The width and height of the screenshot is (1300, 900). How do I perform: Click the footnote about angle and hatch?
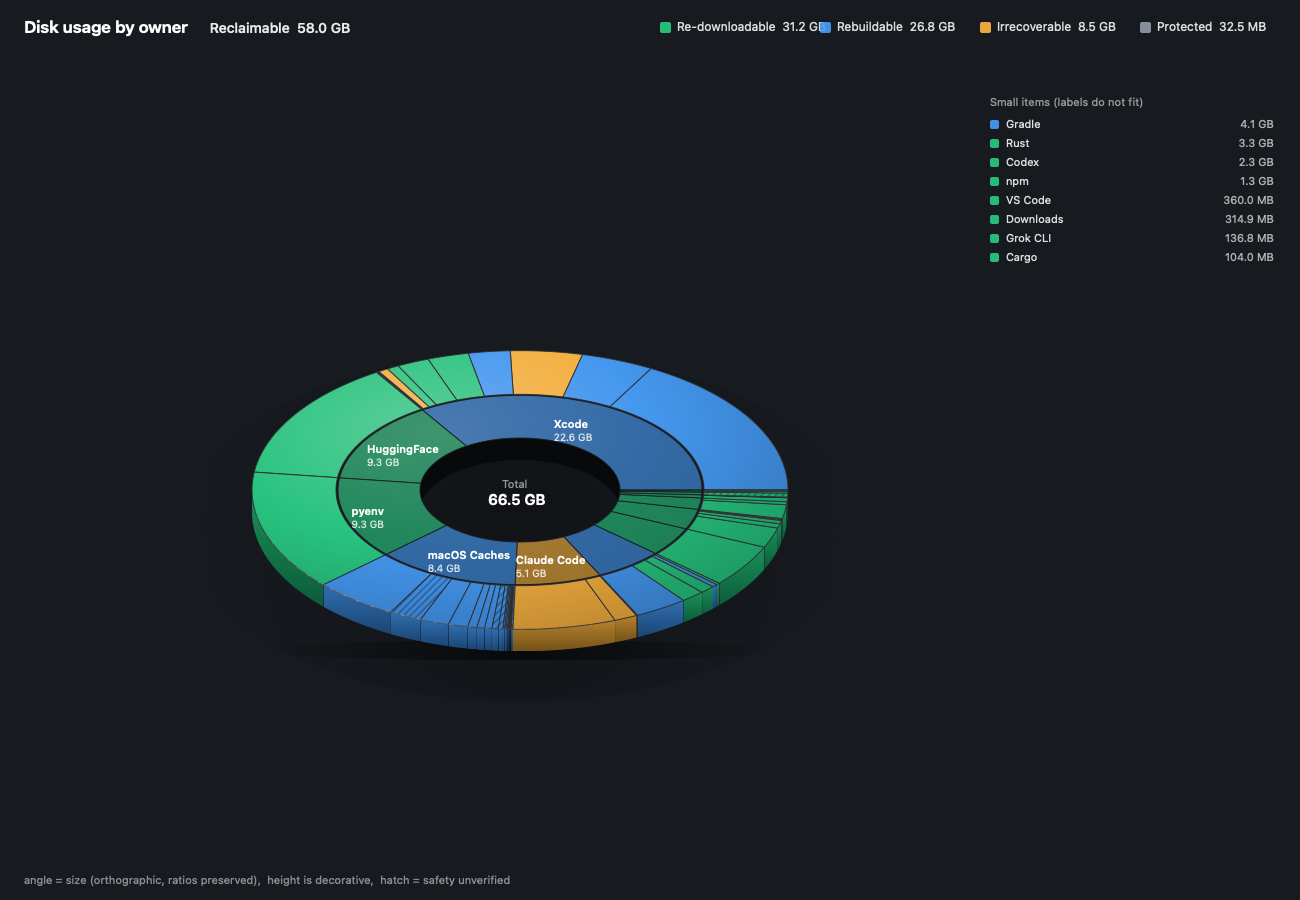267,880
